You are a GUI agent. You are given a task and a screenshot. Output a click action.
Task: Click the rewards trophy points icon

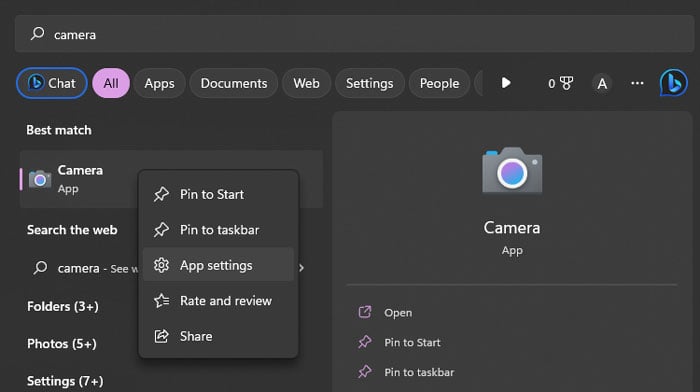[x=560, y=83]
